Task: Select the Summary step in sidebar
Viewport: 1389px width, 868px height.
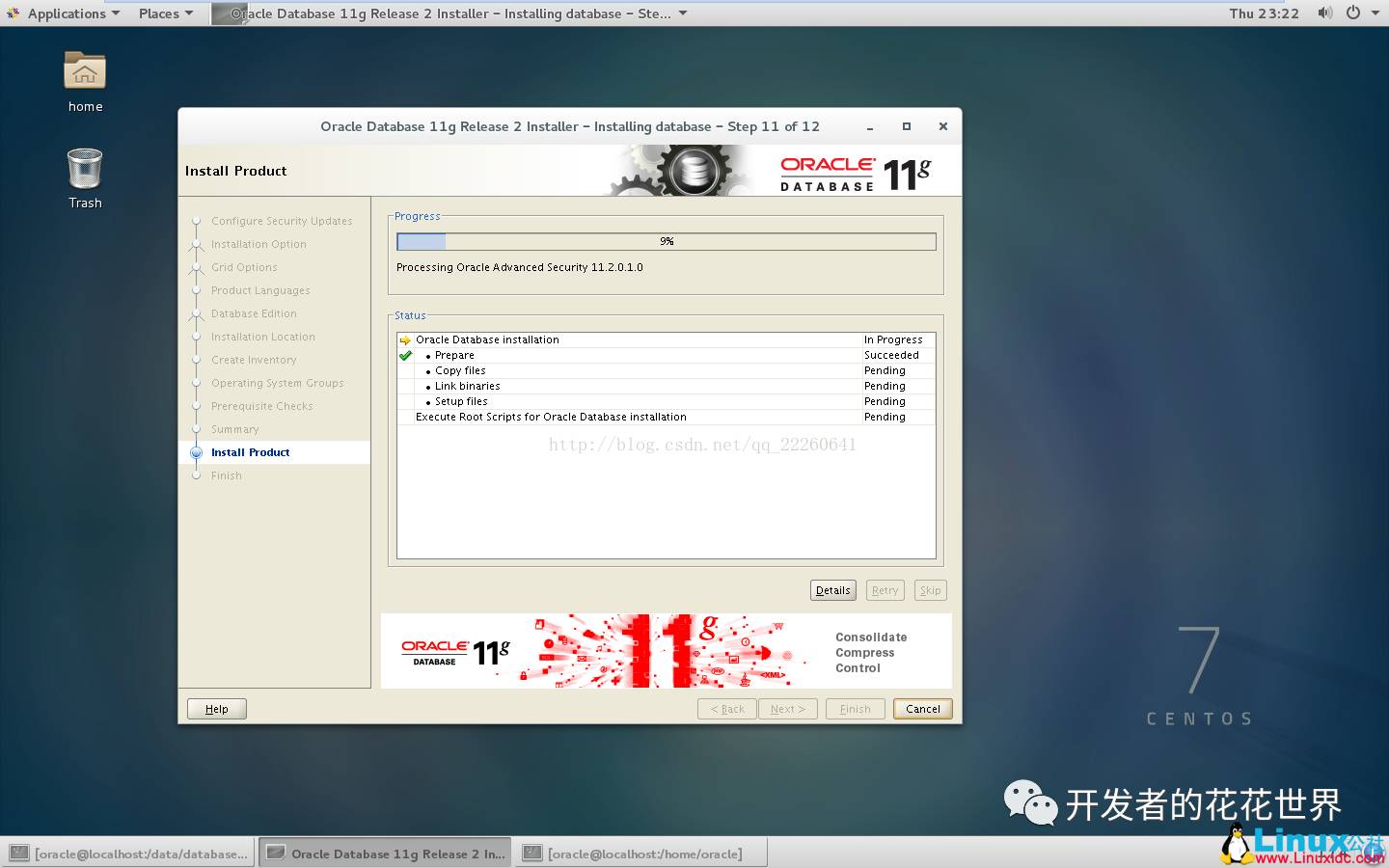Action: point(234,429)
